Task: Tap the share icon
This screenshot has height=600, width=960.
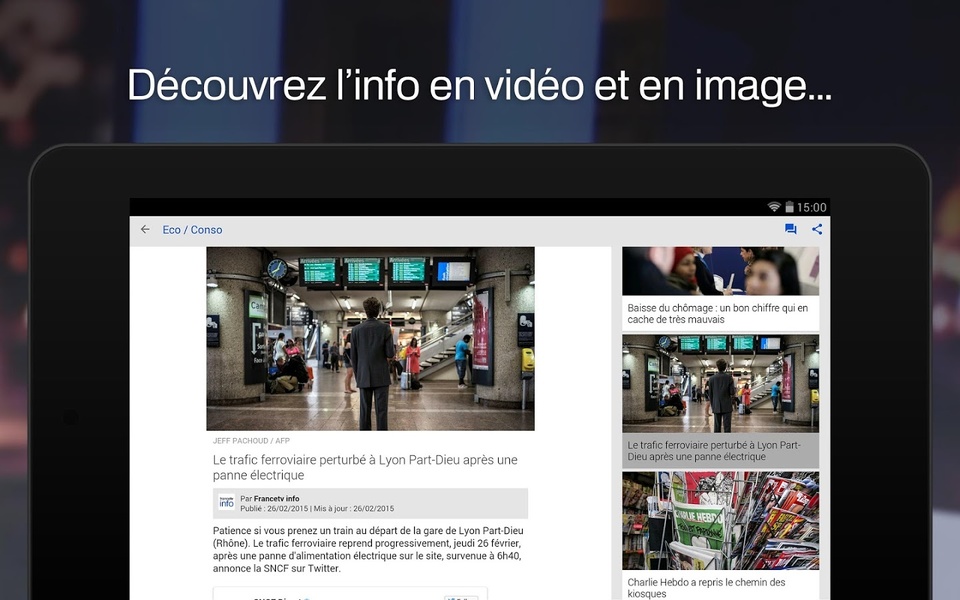Action: click(817, 230)
